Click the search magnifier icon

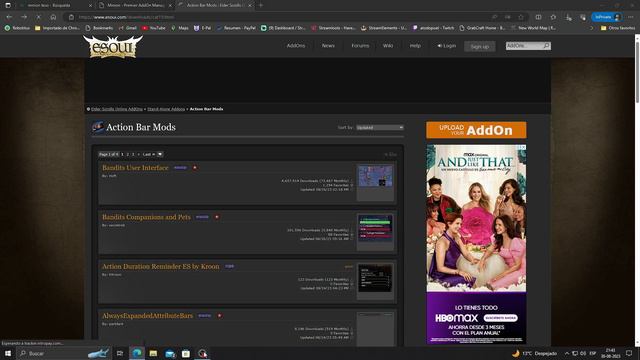pos(547,46)
